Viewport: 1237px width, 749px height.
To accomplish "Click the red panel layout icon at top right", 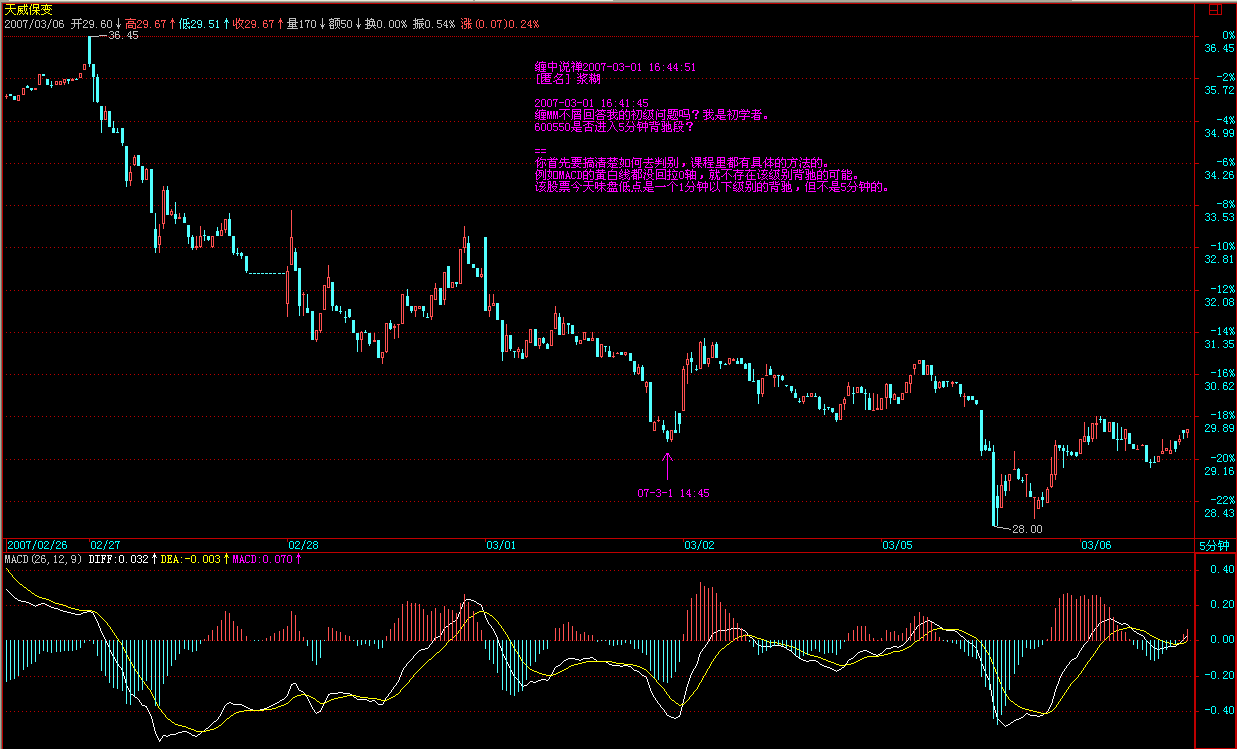I will coord(1215,10).
